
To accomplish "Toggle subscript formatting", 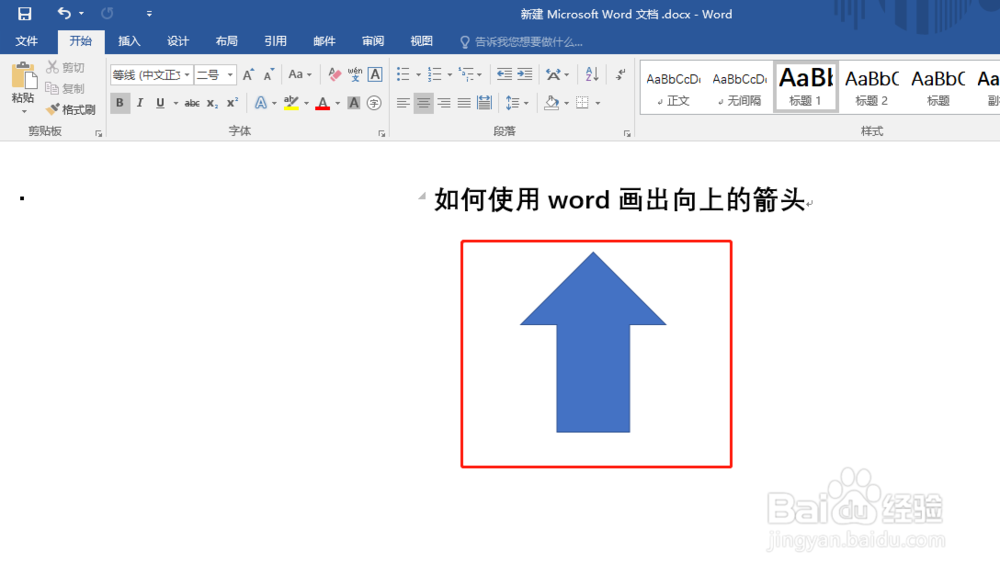I will pos(212,103).
